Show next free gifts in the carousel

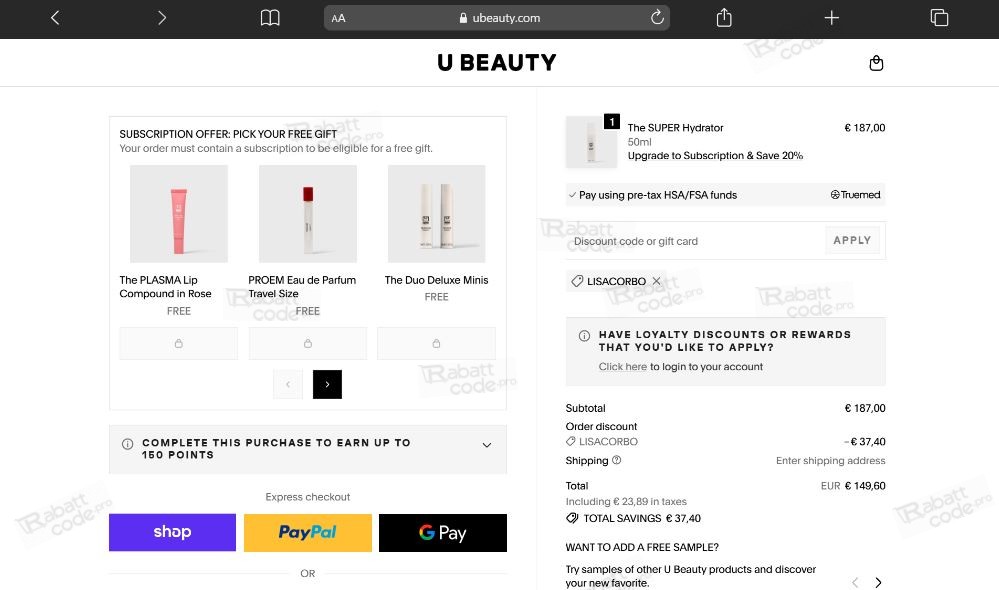pos(327,384)
